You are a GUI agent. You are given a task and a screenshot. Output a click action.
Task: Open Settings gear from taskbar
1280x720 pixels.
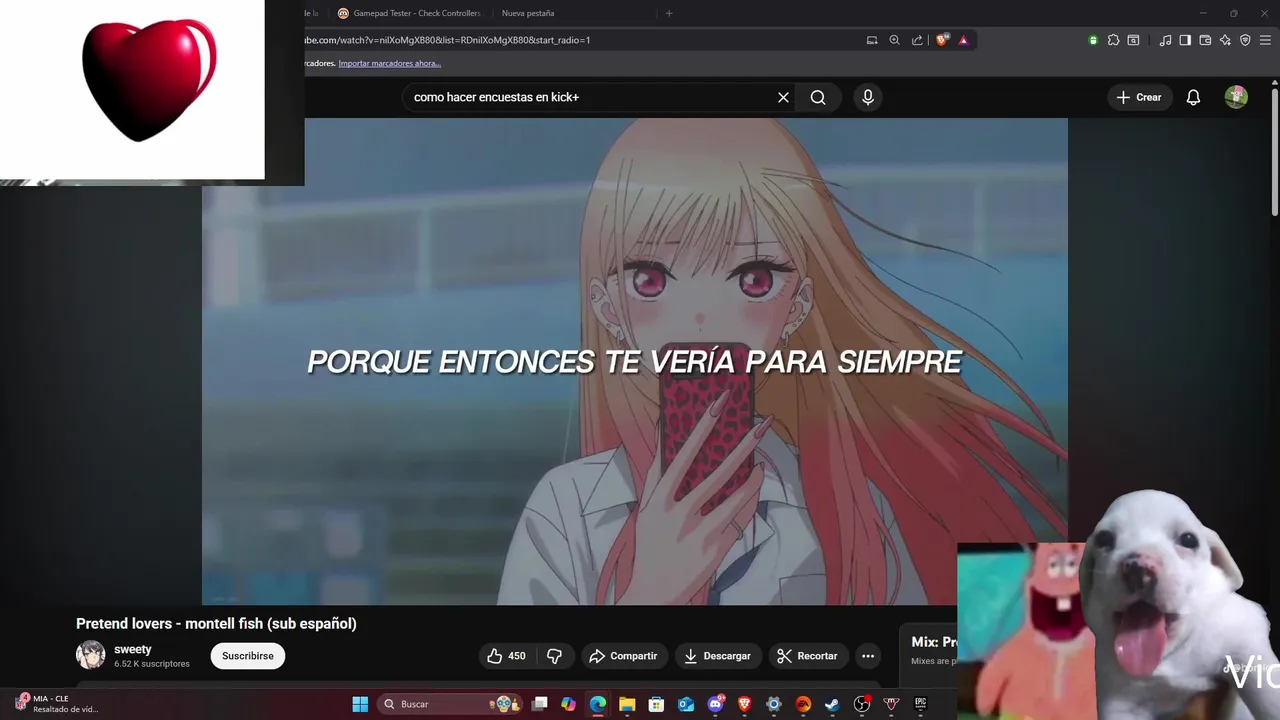(x=774, y=704)
